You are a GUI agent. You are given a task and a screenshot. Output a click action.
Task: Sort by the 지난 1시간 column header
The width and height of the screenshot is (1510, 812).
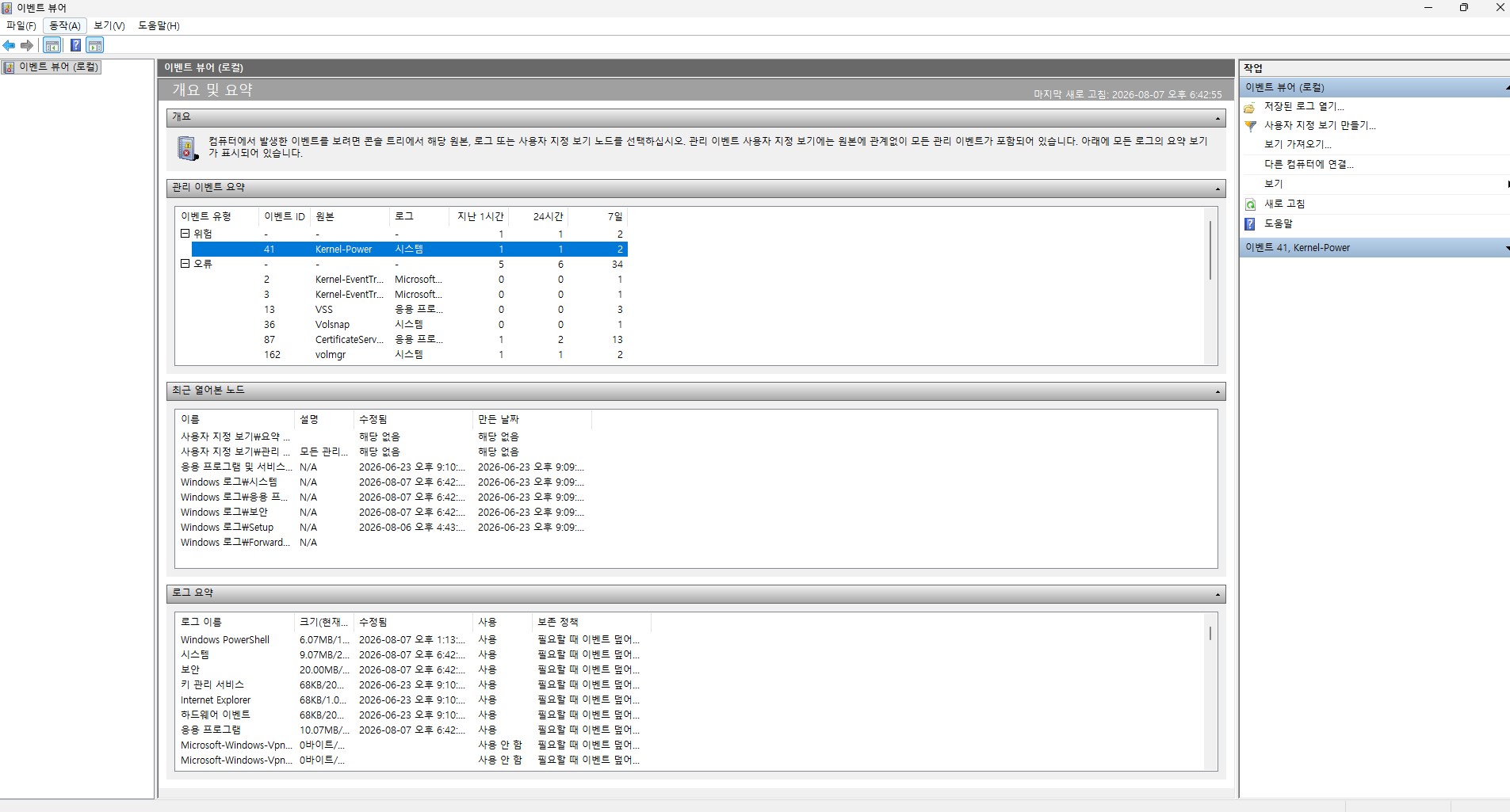(x=480, y=216)
